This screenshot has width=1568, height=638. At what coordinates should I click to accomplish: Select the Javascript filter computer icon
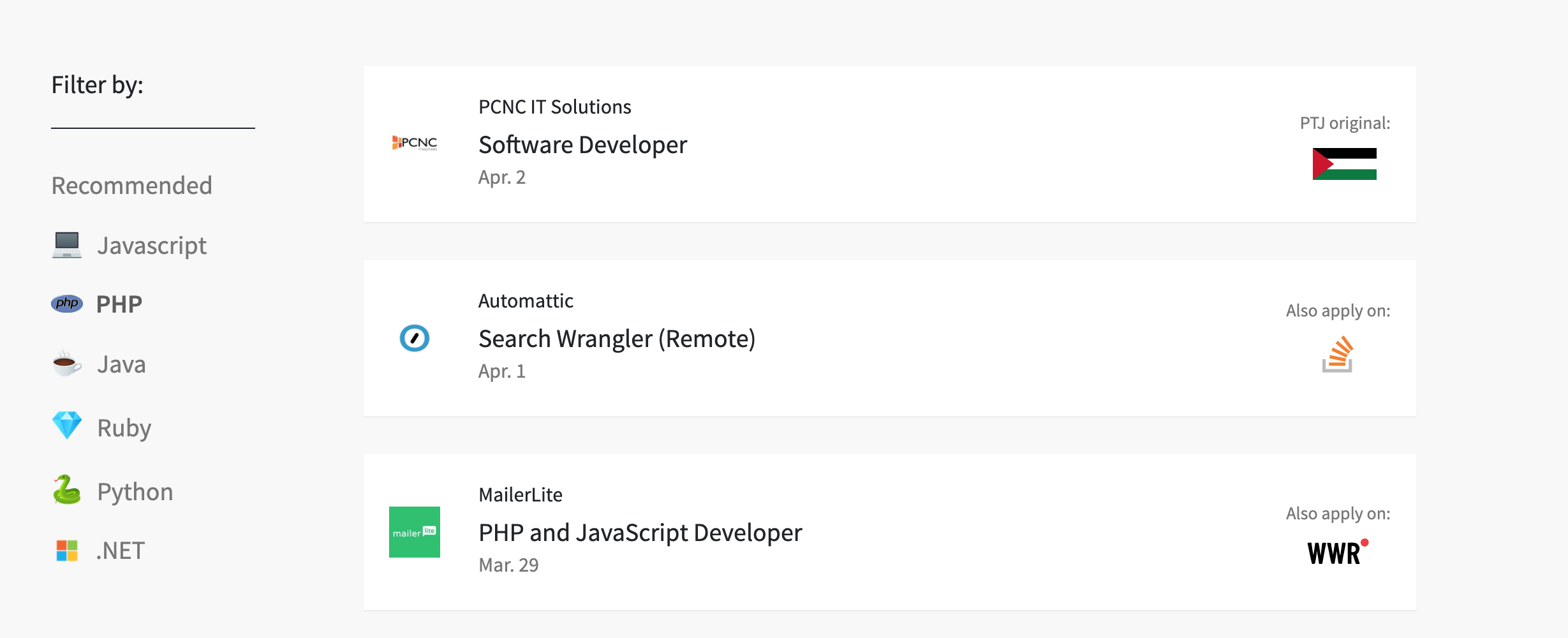tap(66, 244)
